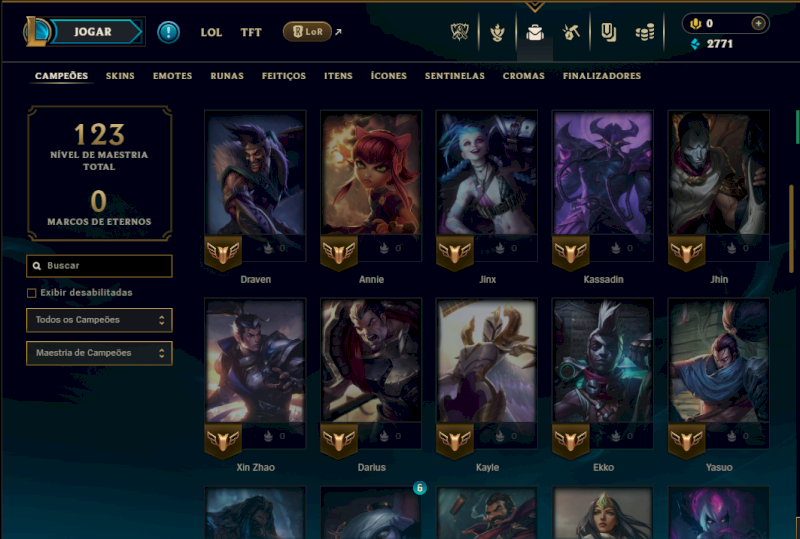The width and height of the screenshot is (800, 539).
Task: Click the plus icon to buy RP
Action: pyautogui.click(x=758, y=23)
